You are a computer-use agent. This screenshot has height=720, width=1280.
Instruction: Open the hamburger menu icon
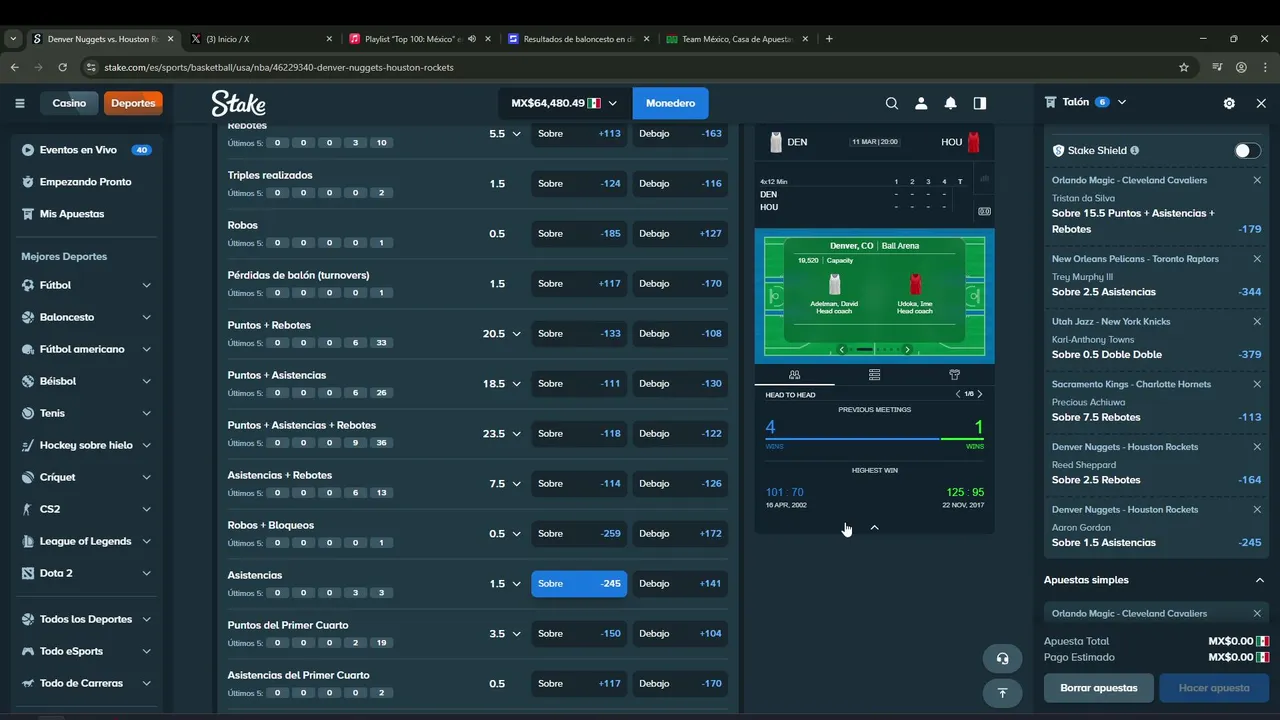[19, 103]
